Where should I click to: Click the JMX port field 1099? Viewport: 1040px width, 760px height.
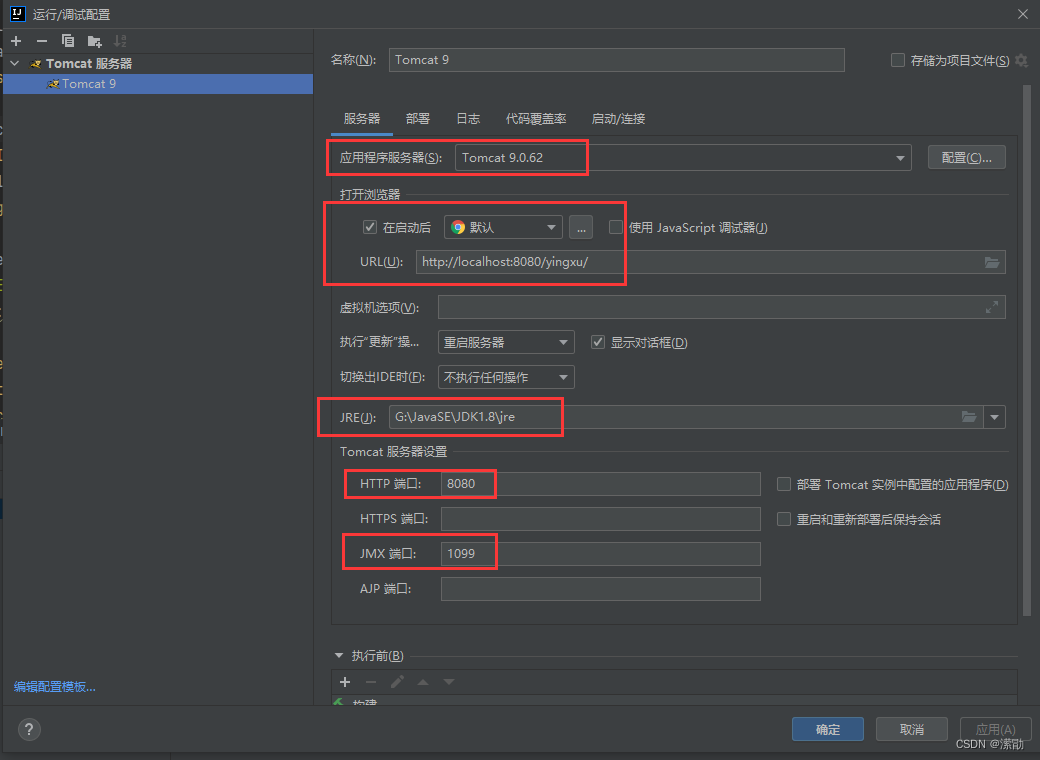coord(600,554)
